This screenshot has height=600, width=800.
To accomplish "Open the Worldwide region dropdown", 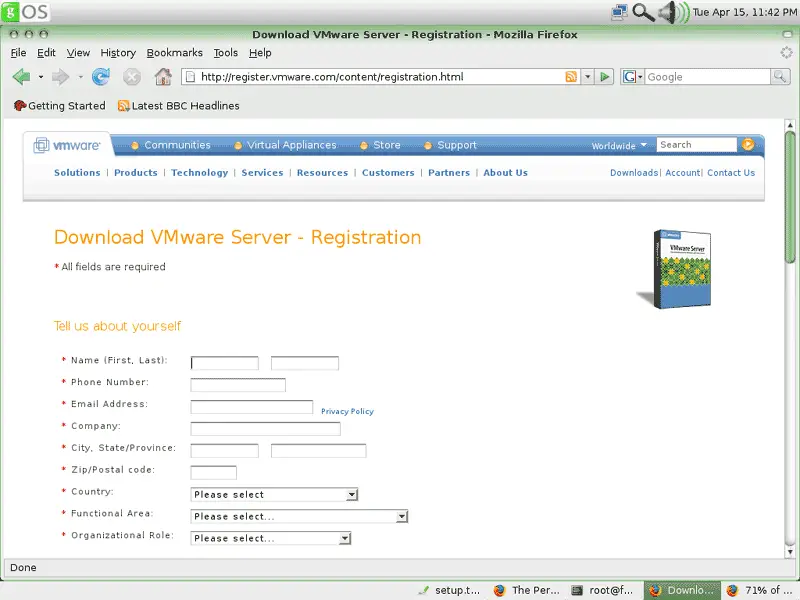I will pos(619,146).
